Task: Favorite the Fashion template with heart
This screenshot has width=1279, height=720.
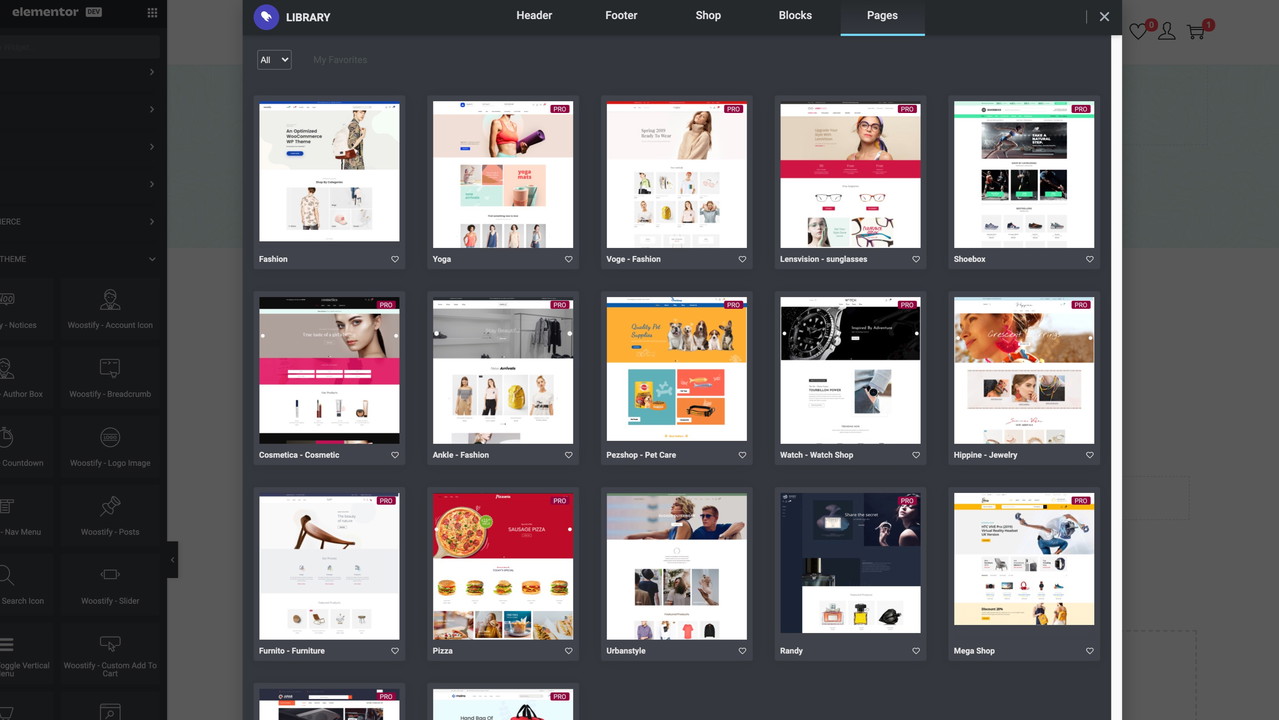Action: pos(395,259)
